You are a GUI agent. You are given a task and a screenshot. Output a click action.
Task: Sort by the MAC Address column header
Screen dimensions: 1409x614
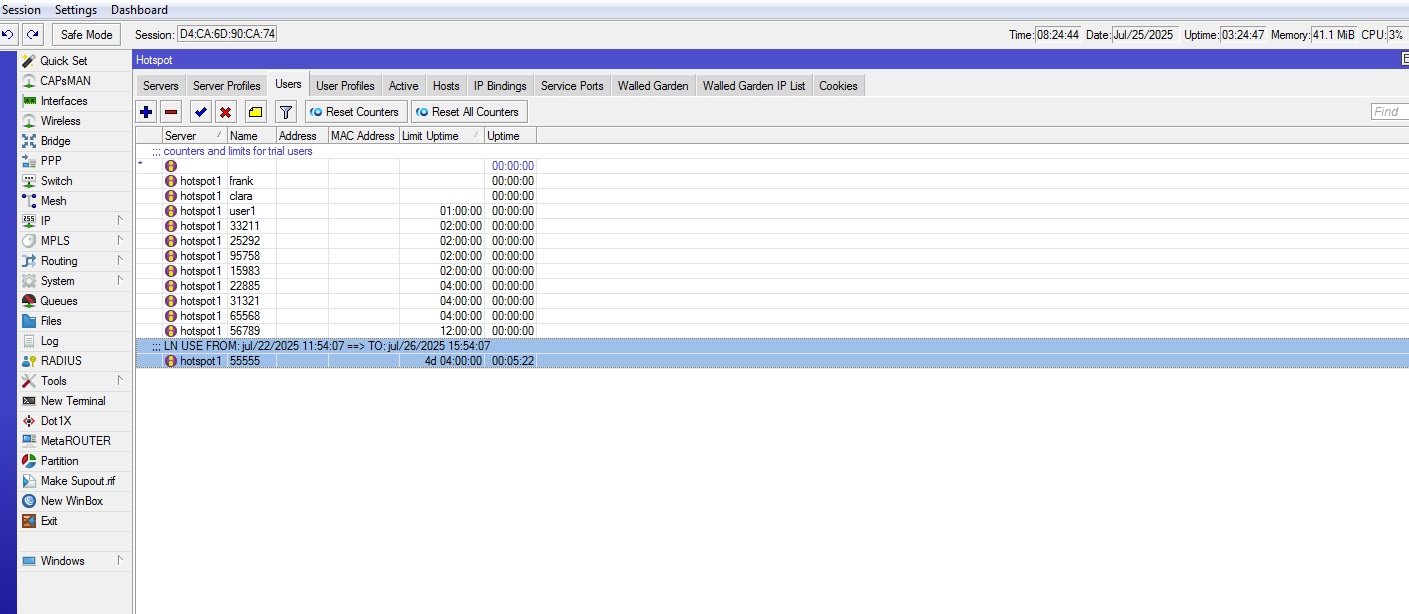click(x=363, y=136)
